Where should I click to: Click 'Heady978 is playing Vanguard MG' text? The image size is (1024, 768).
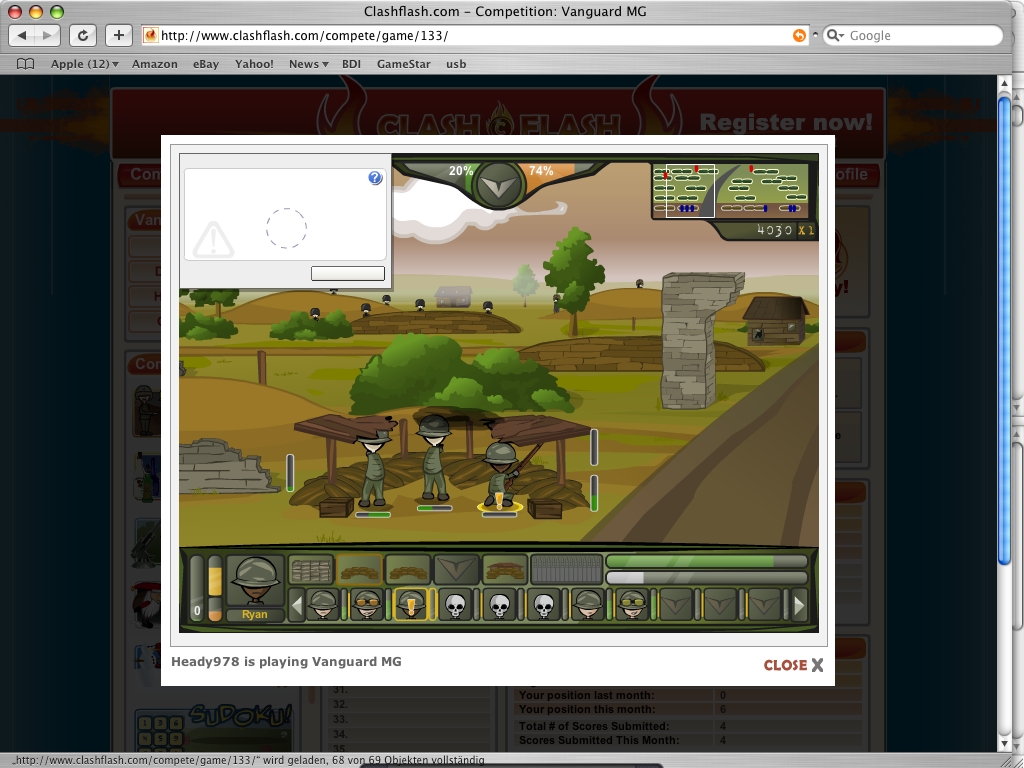click(286, 662)
